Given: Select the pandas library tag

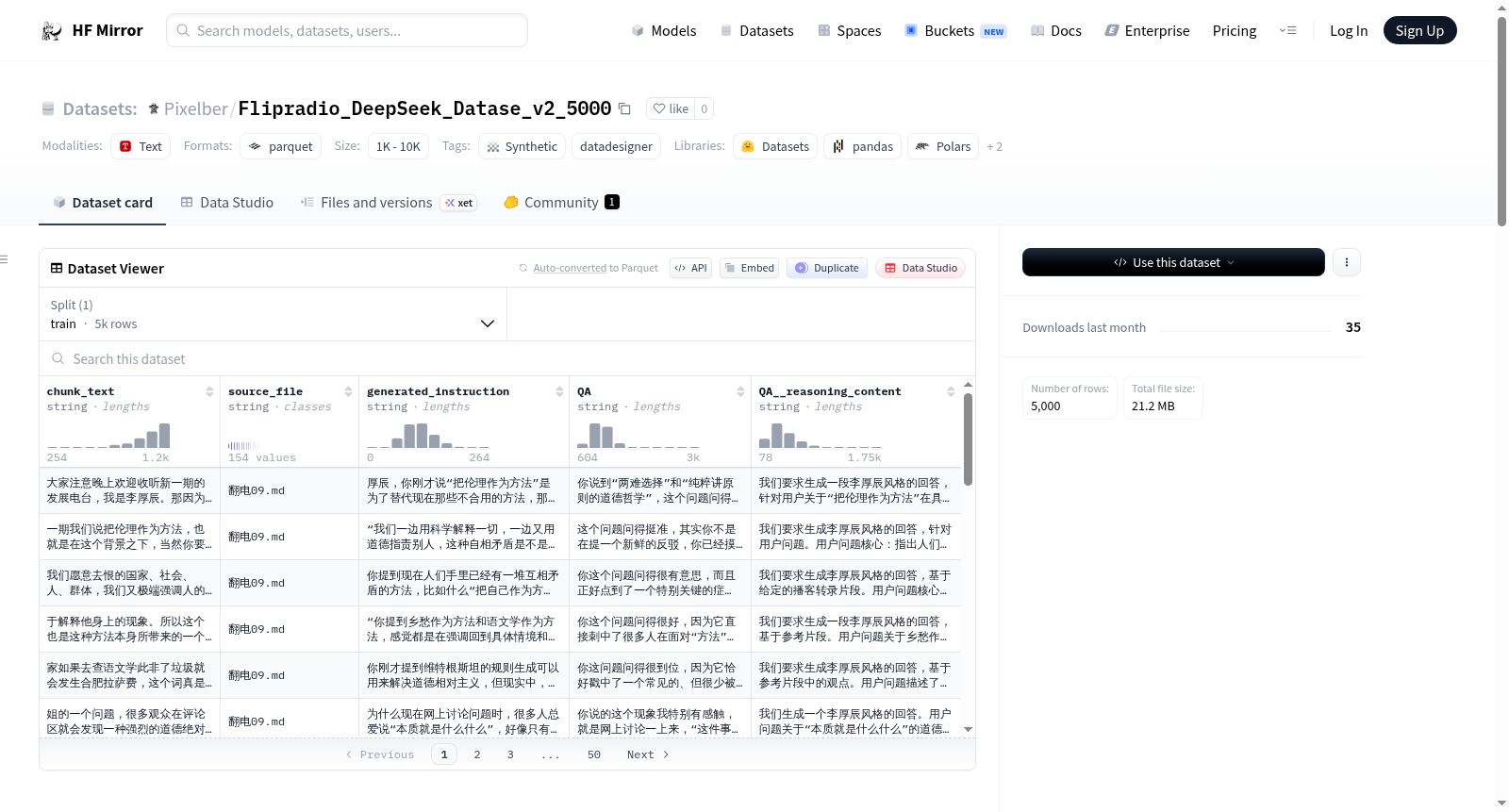Looking at the screenshot, I should click(x=863, y=146).
